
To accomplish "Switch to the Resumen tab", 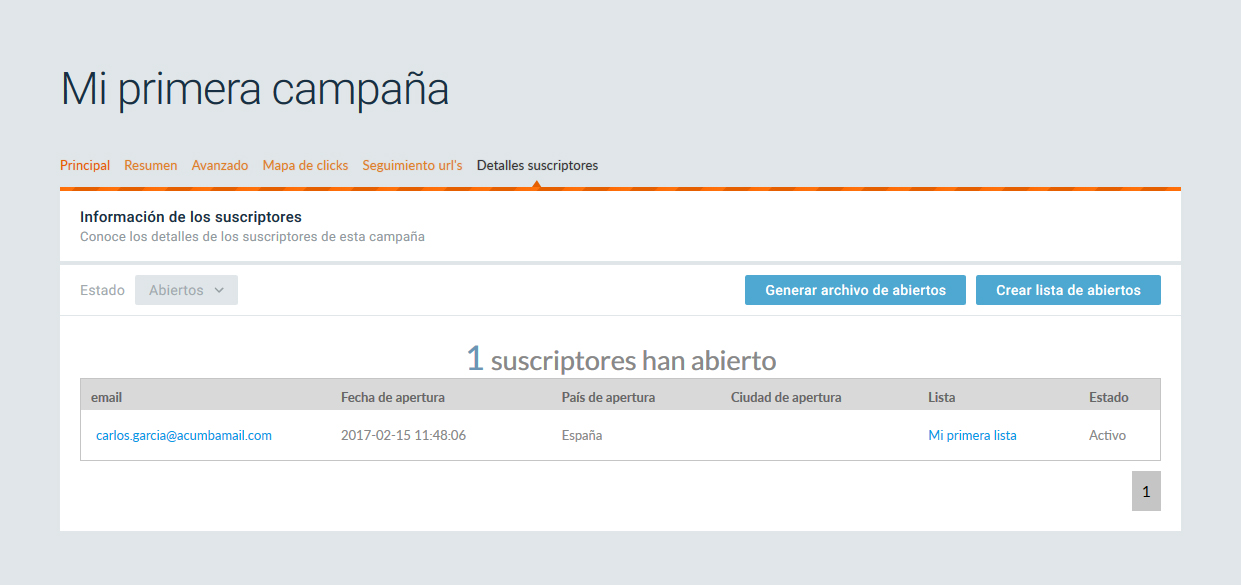I will click(151, 165).
